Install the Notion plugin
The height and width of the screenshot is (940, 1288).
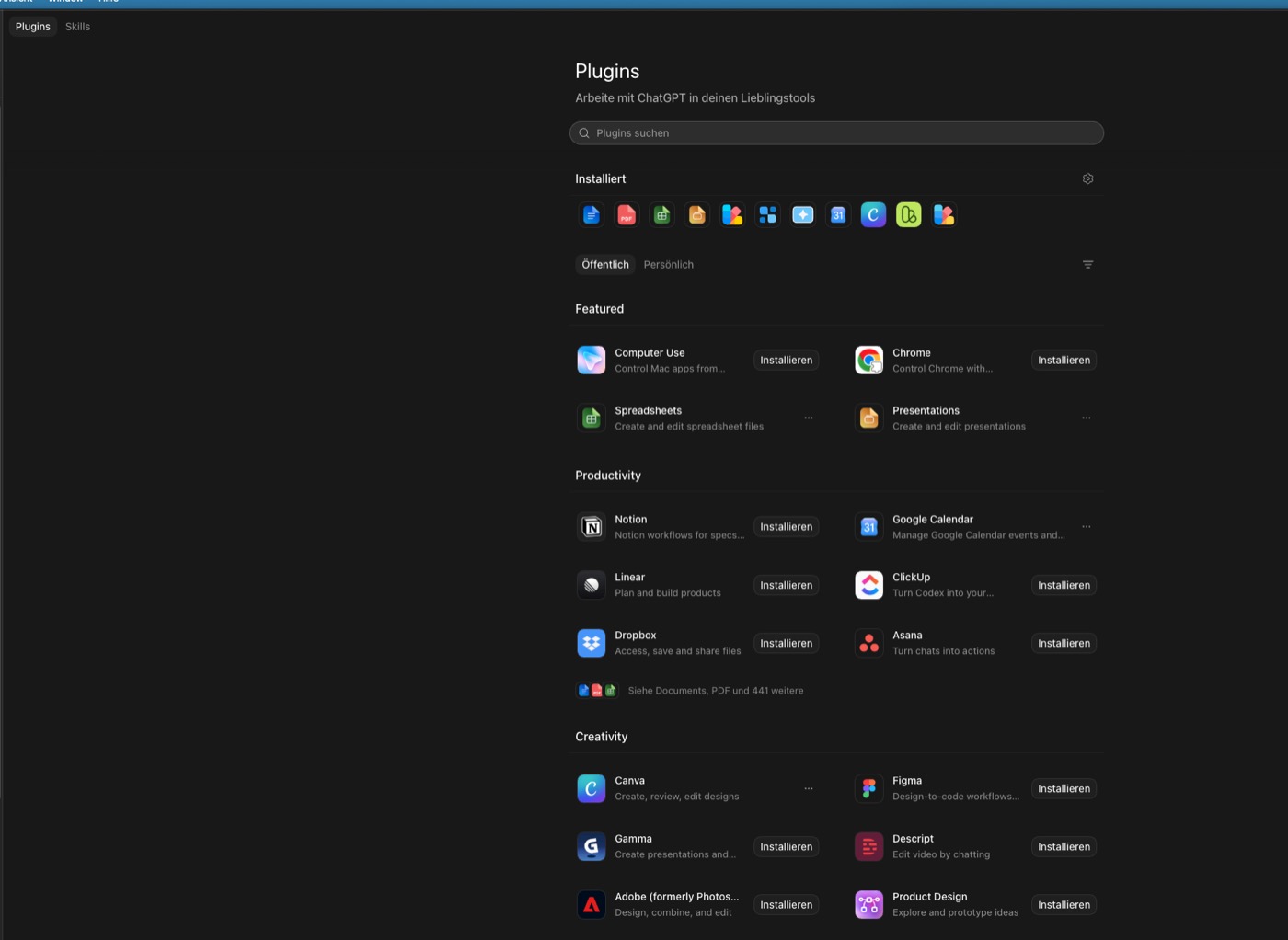(787, 527)
